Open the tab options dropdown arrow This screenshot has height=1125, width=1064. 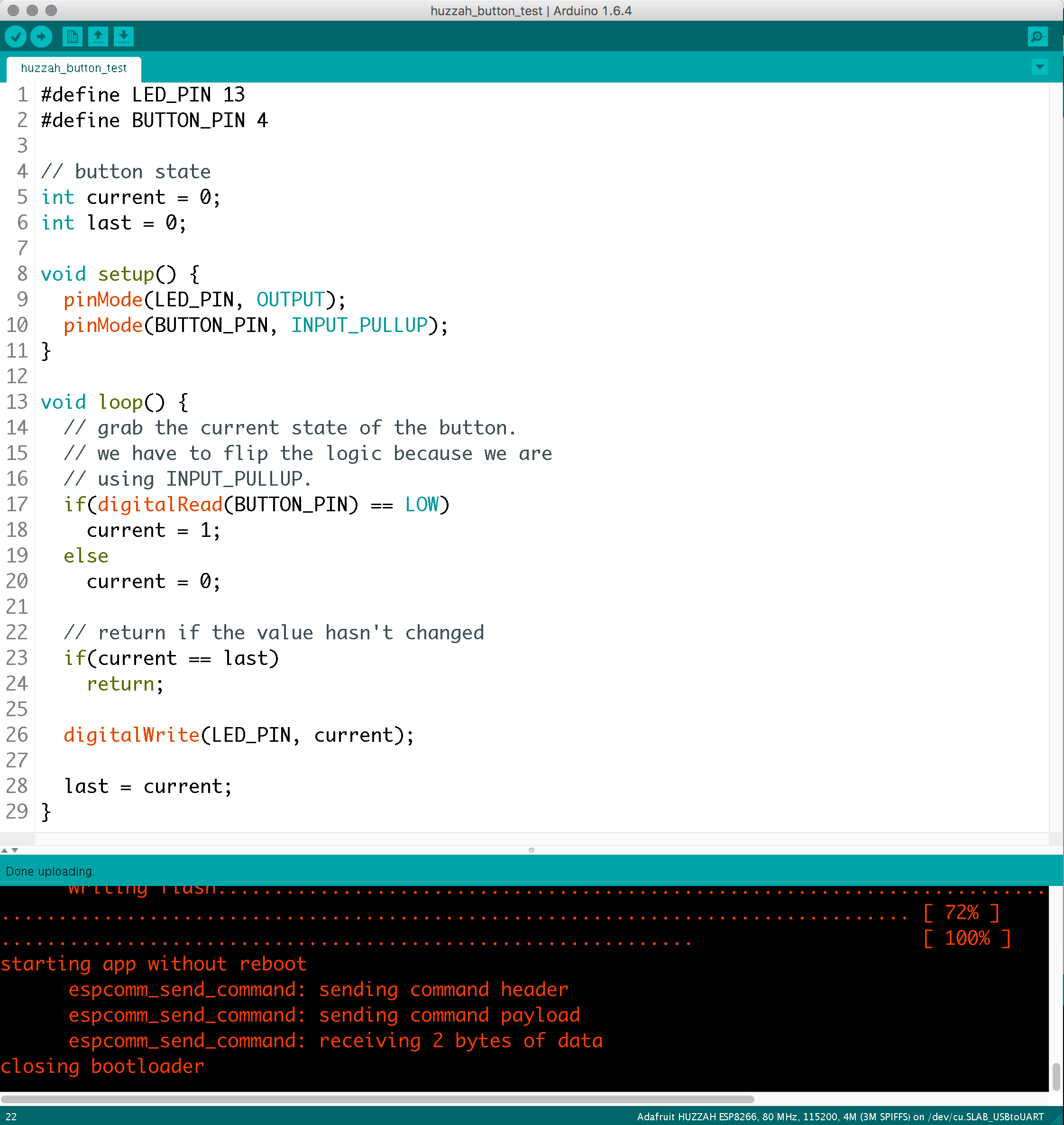(x=1039, y=67)
